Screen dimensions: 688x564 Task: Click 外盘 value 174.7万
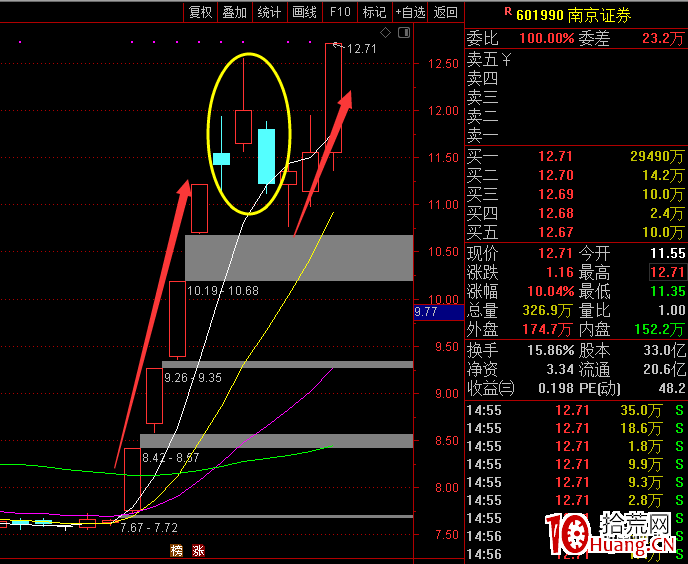pos(547,329)
